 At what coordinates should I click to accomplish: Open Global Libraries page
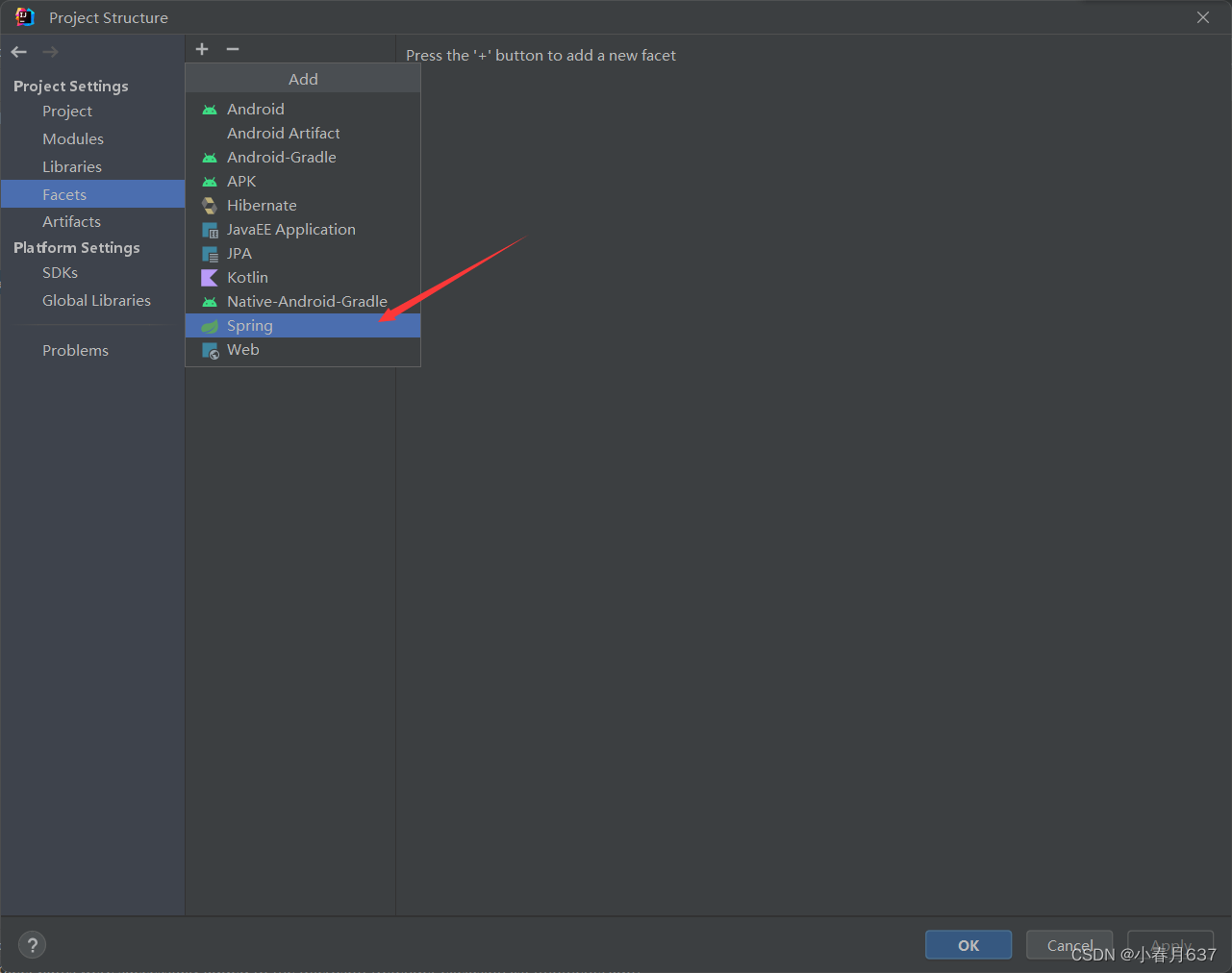pyautogui.click(x=92, y=301)
